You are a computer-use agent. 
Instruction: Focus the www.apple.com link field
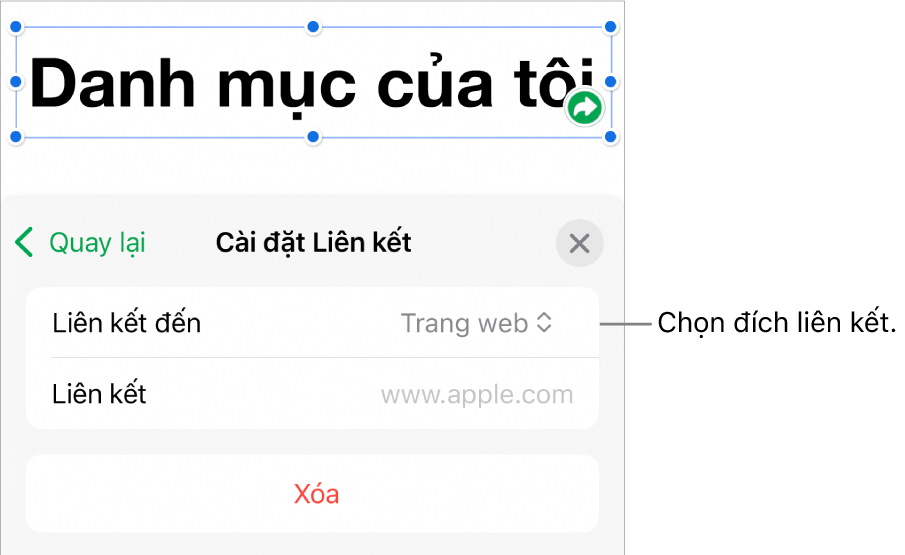[477, 394]
